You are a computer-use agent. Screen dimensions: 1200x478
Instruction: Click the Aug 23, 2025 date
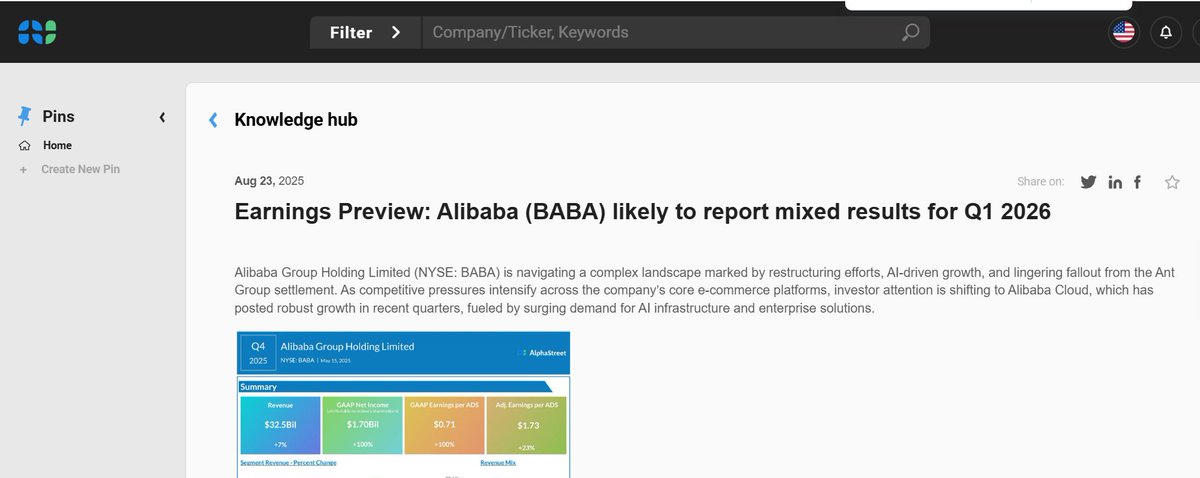(x=269, y=181)
